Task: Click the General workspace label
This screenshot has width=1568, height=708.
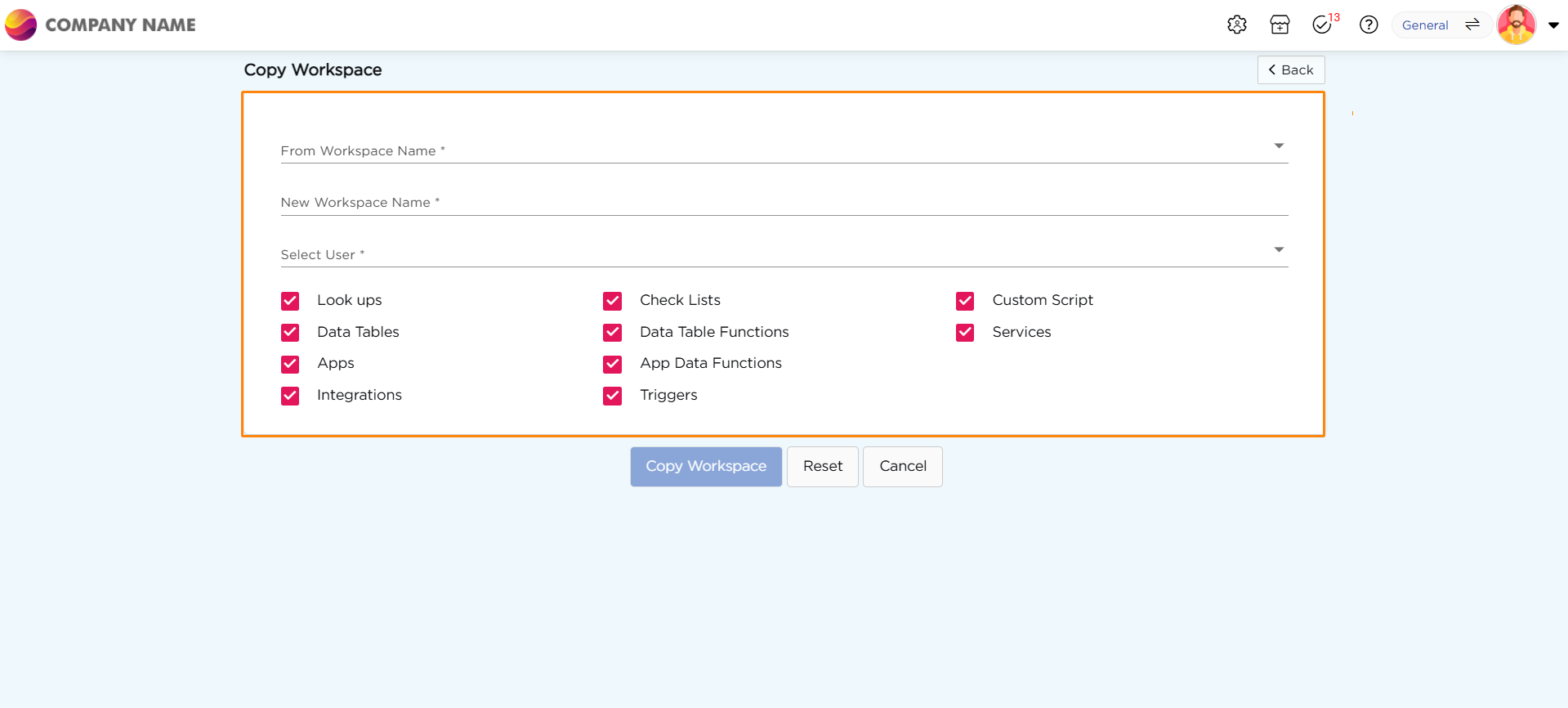Action: [x=1424, y=25]
